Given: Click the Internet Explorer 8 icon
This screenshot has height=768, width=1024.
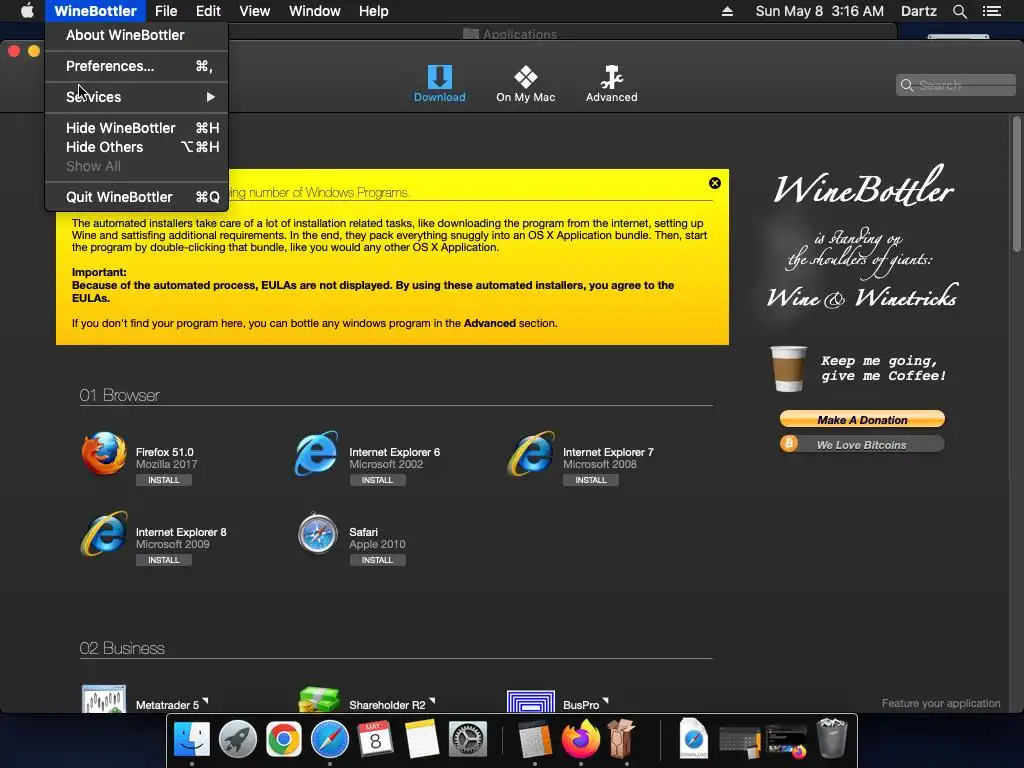Looking at the screenshot, I should point(104,534).
